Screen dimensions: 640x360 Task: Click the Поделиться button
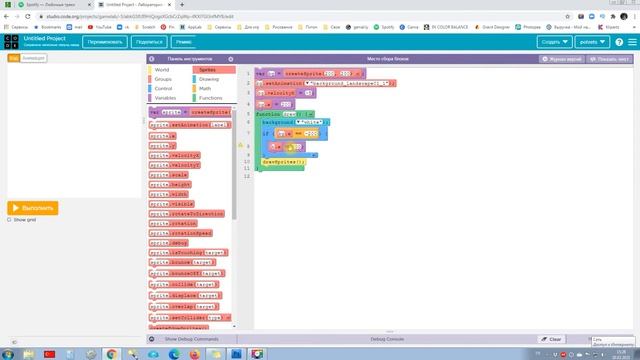pos(149,42)
